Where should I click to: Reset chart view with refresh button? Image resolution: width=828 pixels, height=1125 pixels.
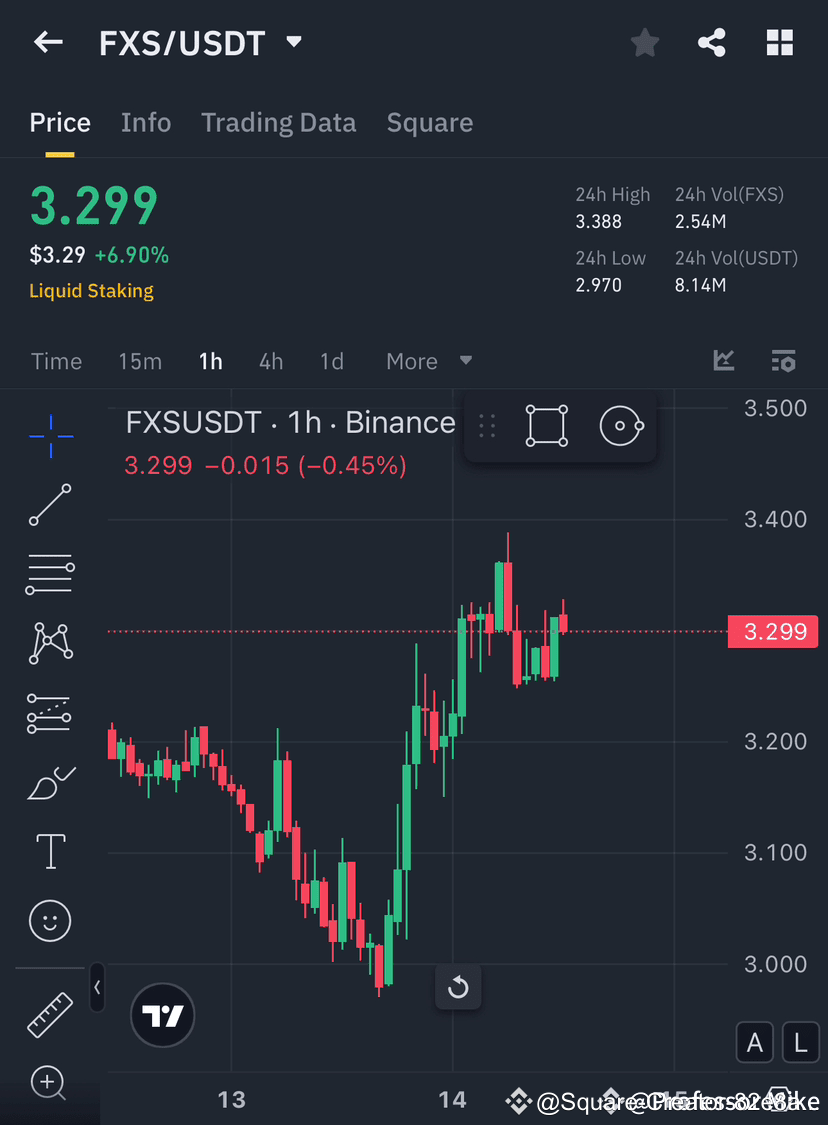pos(458,987)
